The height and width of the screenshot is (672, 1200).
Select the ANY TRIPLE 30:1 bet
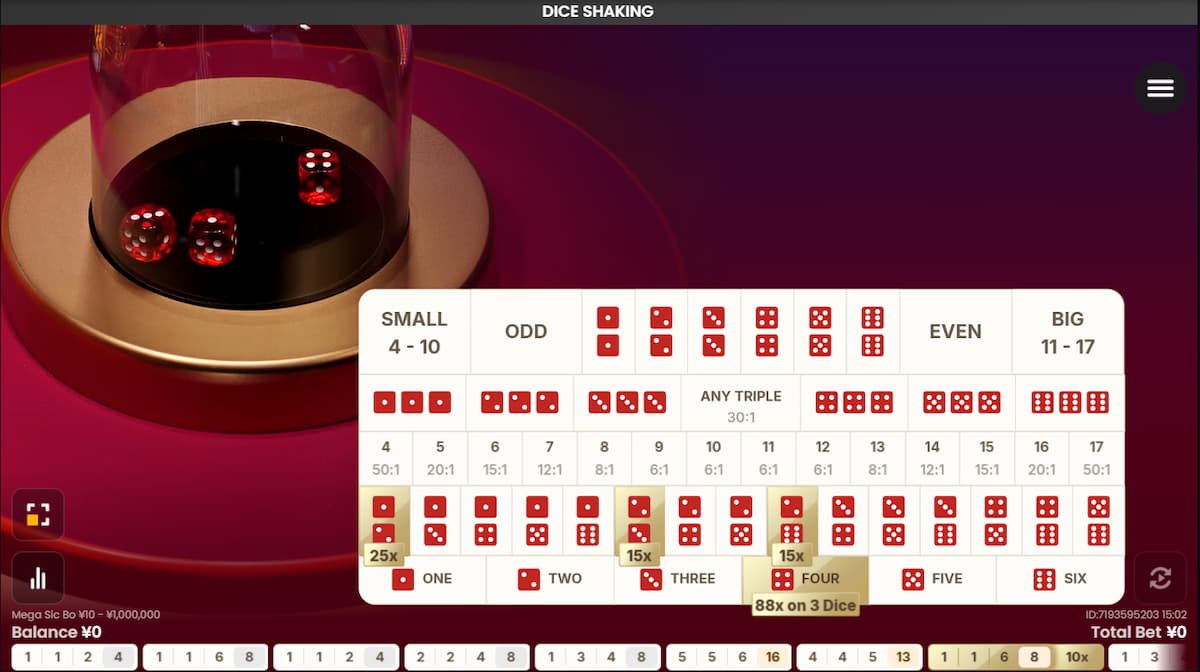coord(741,404)
